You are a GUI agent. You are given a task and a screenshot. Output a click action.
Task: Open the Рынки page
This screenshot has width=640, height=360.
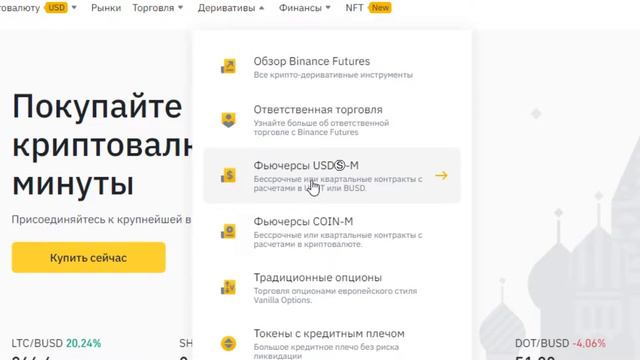[106, 8]
